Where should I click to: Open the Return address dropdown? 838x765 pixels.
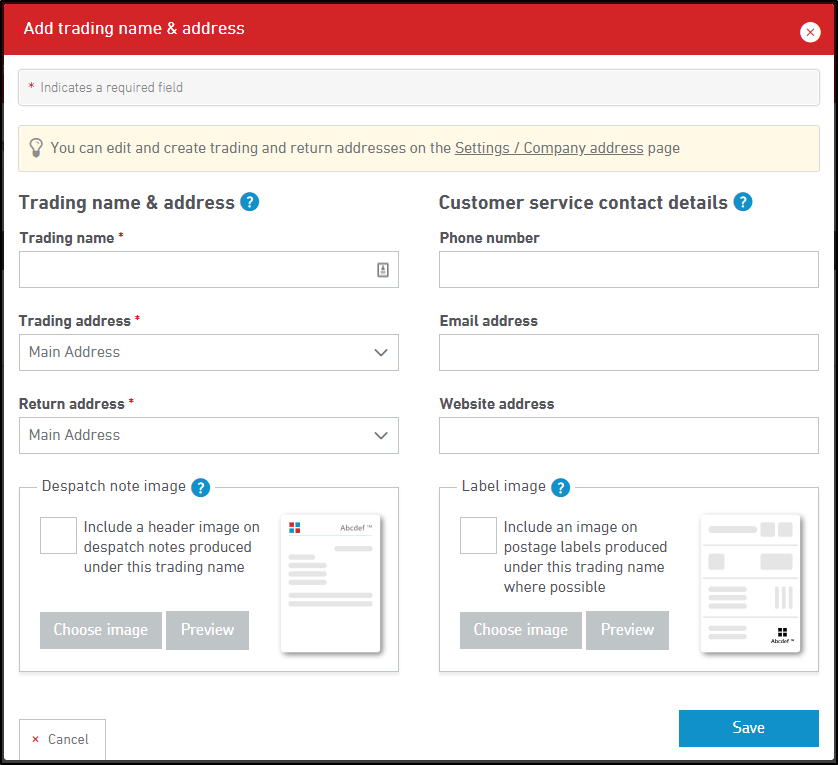[209, 435]
